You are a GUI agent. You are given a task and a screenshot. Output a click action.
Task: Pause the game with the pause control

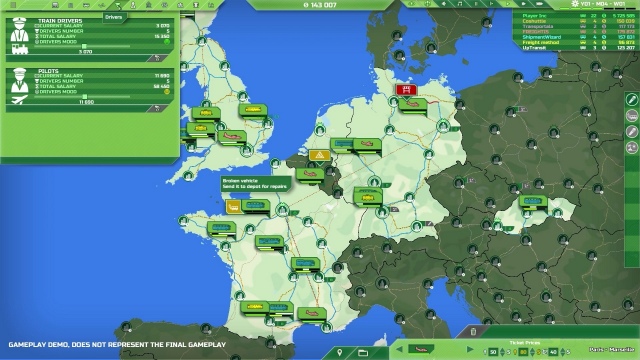(x=476, y=4)
